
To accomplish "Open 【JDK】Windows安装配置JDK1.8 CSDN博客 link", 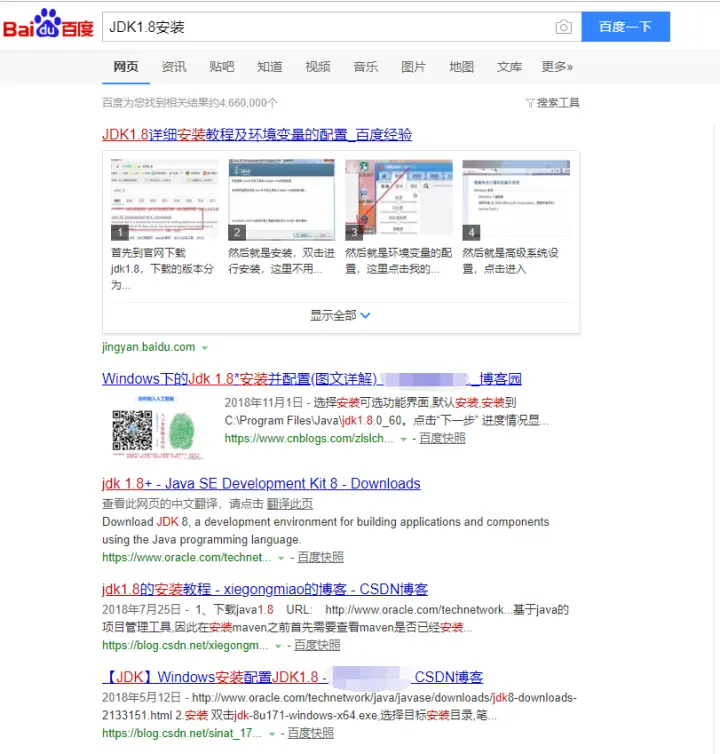I will click(x=292, y=677).
